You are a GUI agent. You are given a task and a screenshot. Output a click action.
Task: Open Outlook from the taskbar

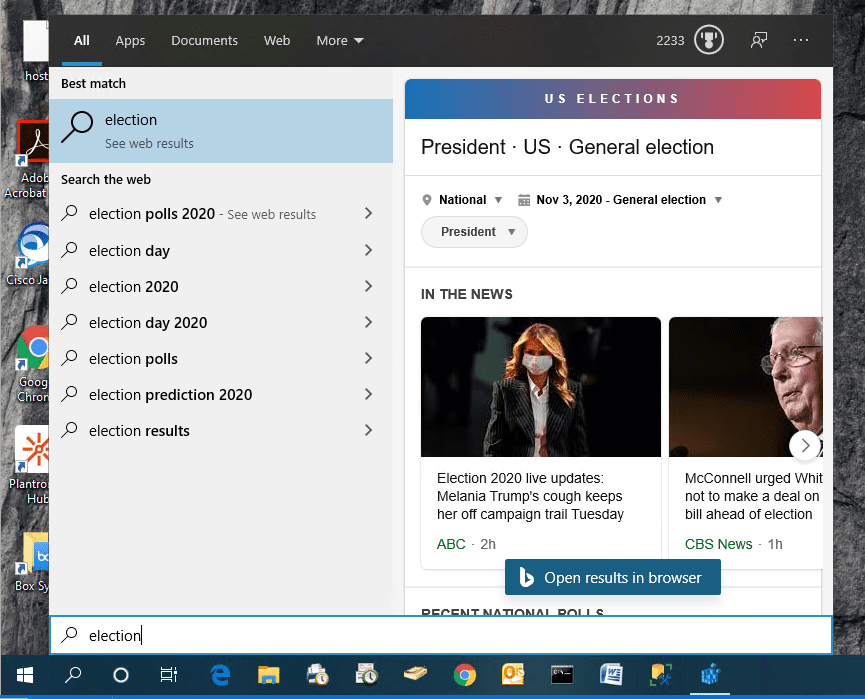(513, 675)
